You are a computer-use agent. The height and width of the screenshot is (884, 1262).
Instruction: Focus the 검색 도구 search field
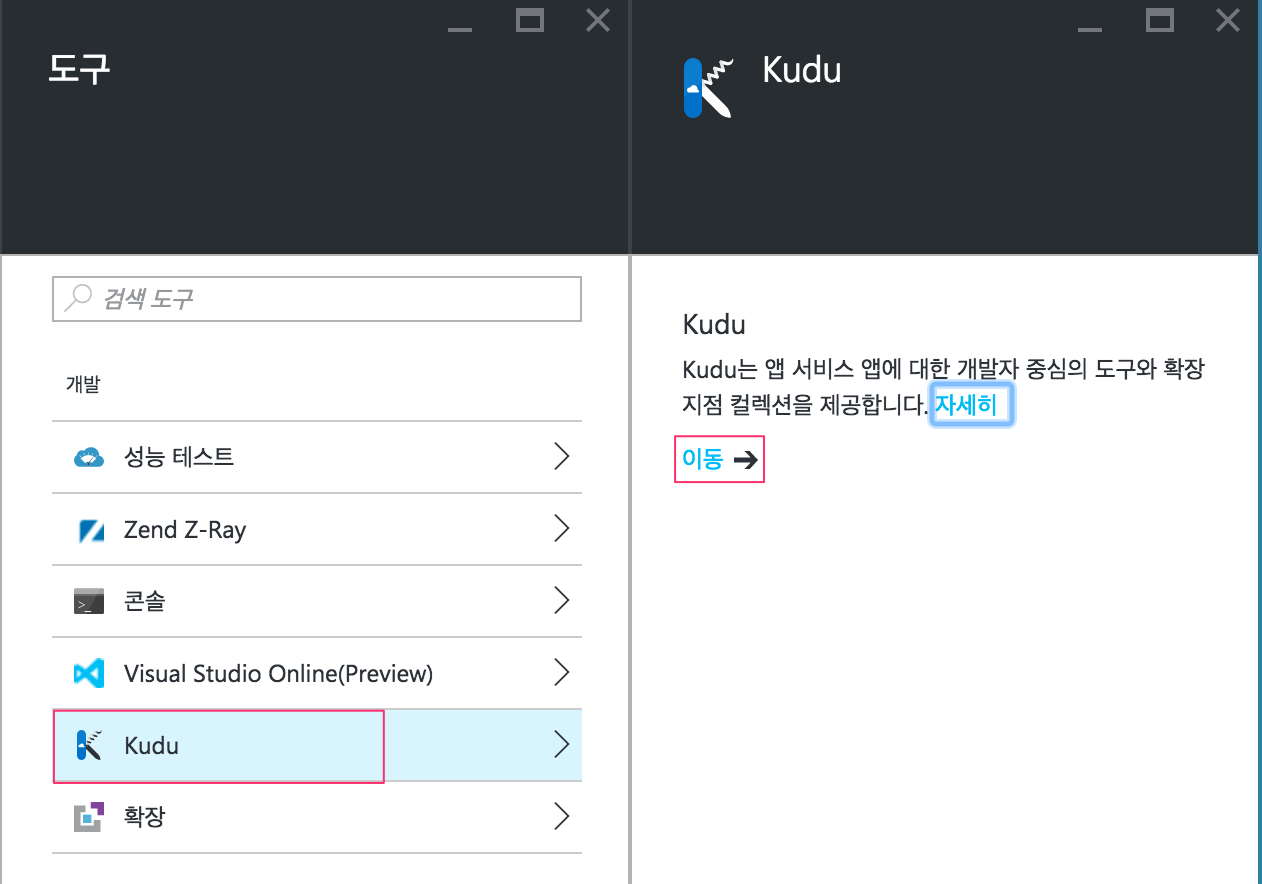tap(317, 298)
